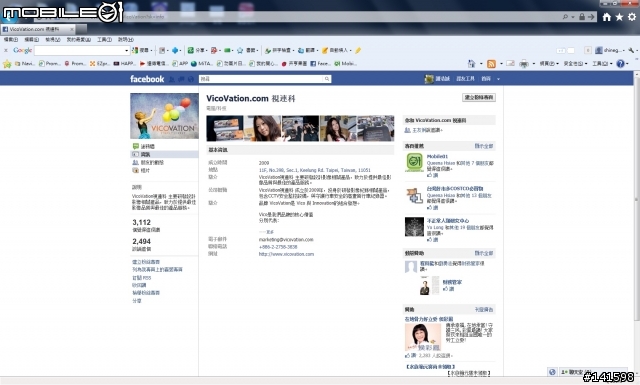The image size is (640, 385).
Task: Click the green Share icon on Google toolbar
Action: (190, 50)
